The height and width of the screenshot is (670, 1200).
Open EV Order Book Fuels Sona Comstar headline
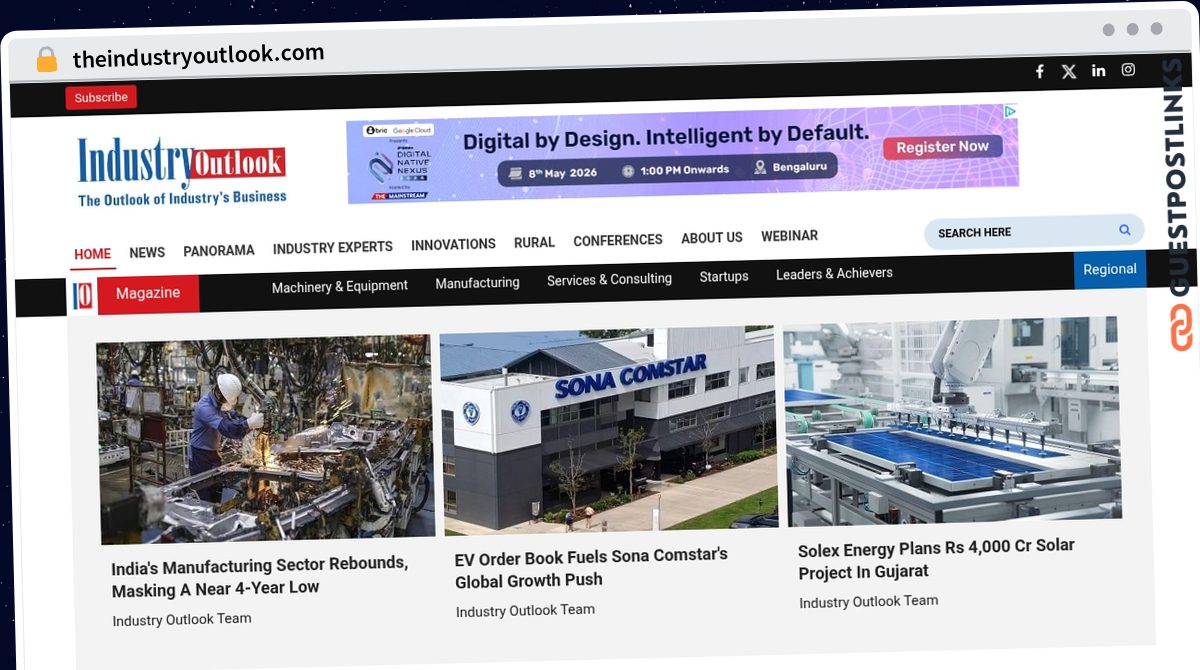click(x=591, y=568)
